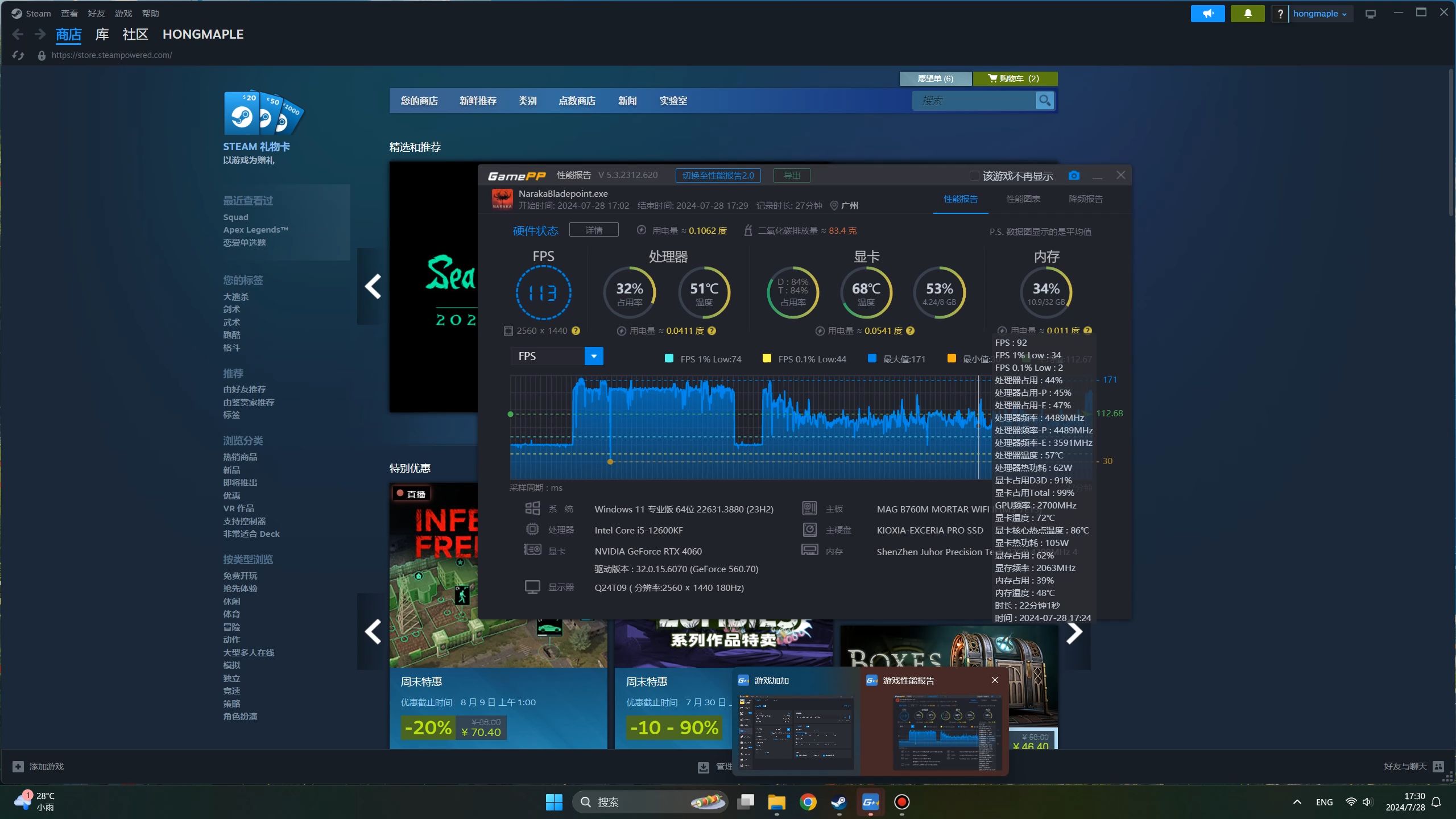The image size is (1456, 819).
Task: Click the Steam gift card image
Action: pos(263,112)
